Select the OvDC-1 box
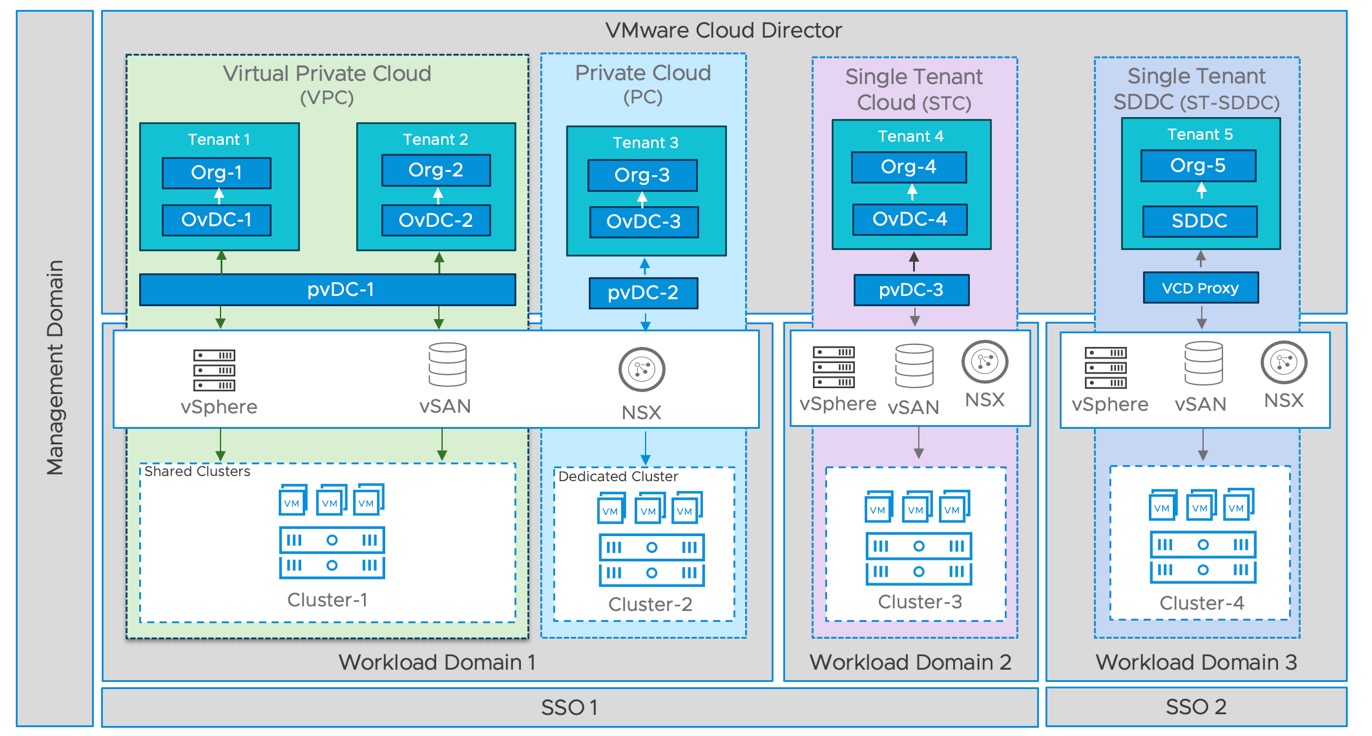Screen dimensions: 1372x736 click(x=217, y=220)
